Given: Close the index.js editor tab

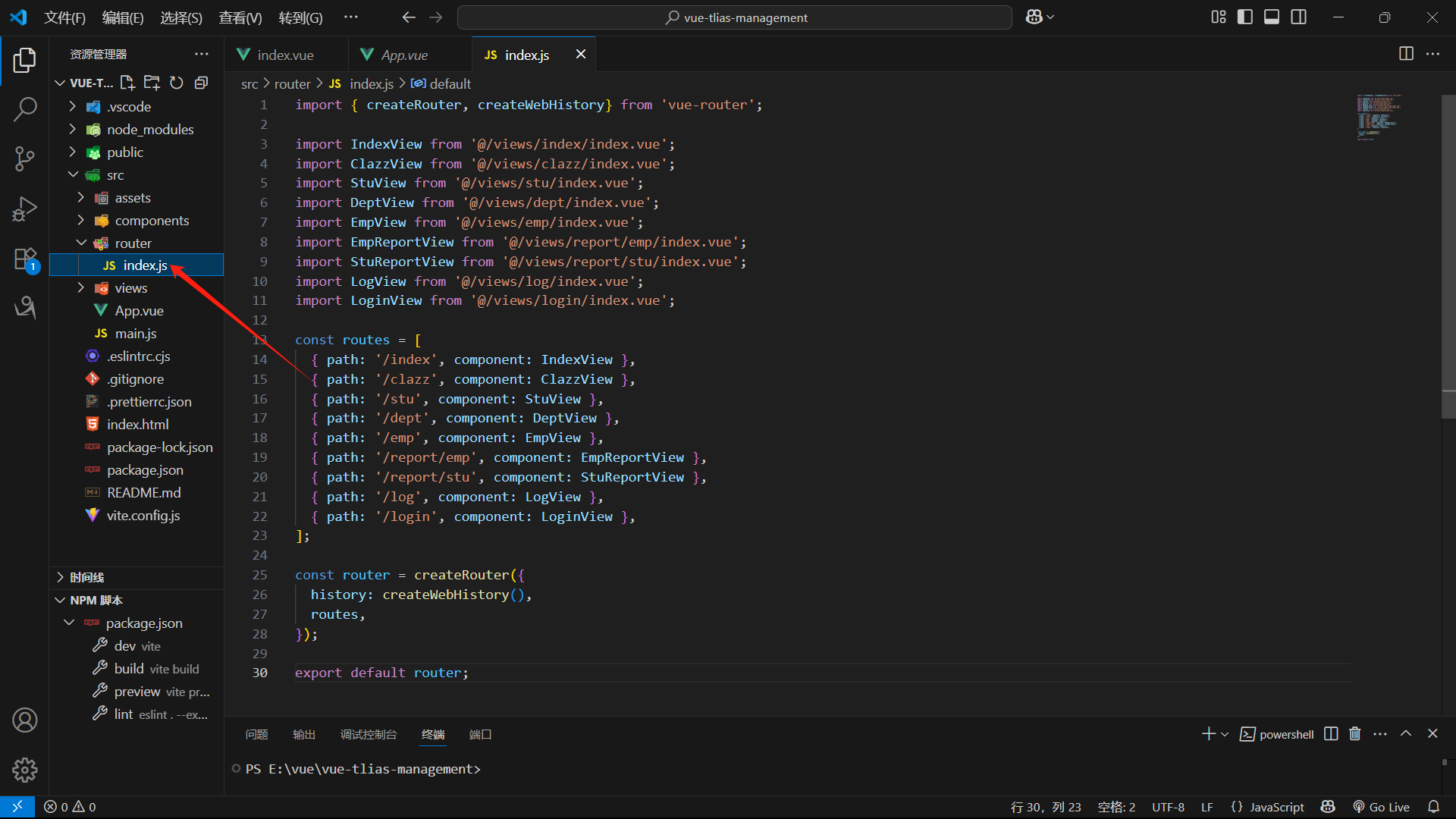Looking at the screenshot, I should pyautogui.click(x=581, y=54).
